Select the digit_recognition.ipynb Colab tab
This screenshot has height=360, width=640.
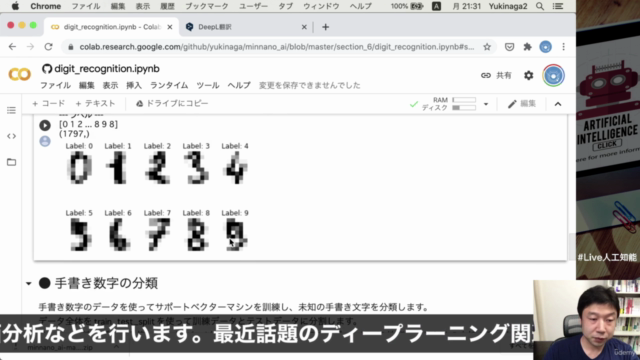[111, 27]
